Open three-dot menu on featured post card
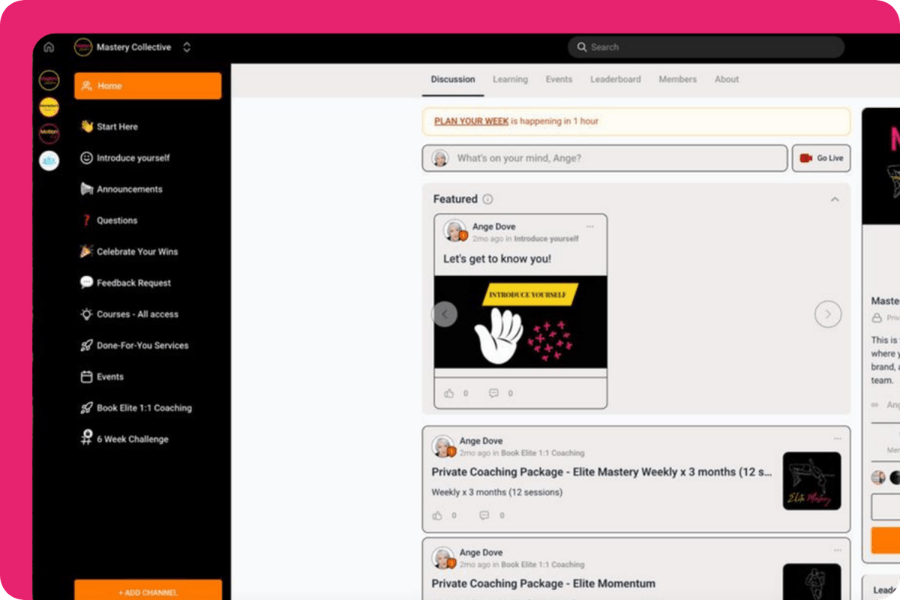Viewport: 900px width, 600px height. [590, 226]
